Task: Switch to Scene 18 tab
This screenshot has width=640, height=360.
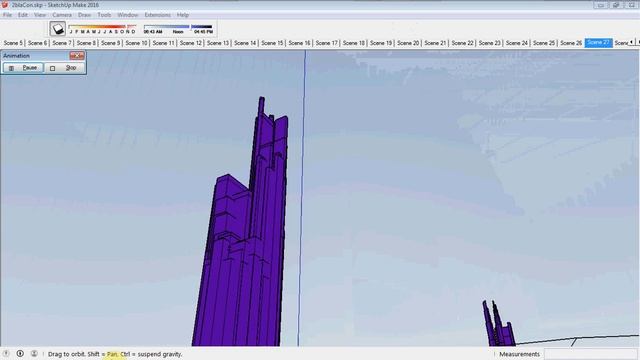Action: pos(353,43)
